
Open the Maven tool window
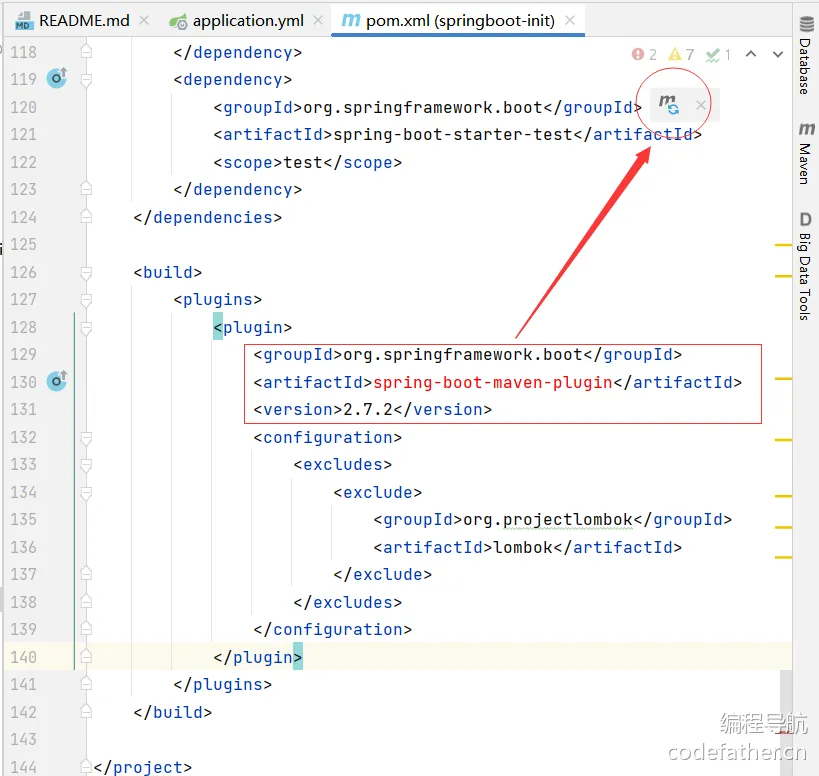[x=806, y=153]
